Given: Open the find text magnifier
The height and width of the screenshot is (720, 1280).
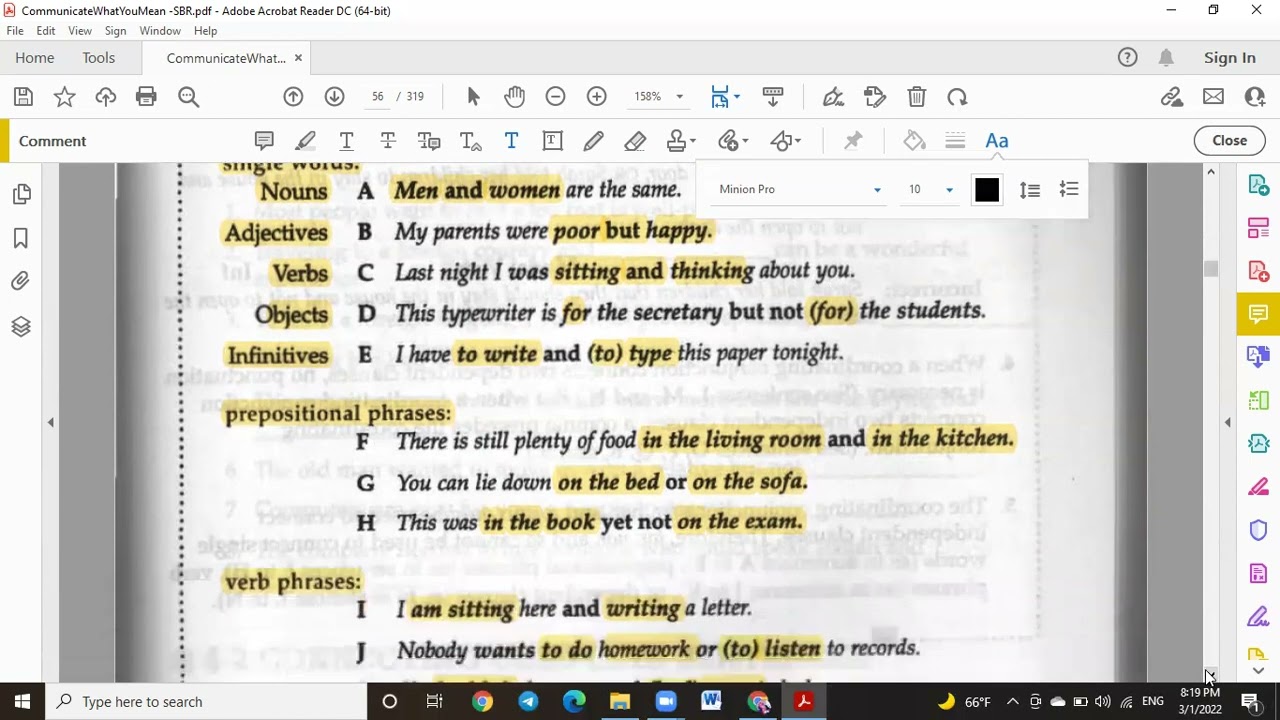Looking at the screenshot, I should point(188,97).
